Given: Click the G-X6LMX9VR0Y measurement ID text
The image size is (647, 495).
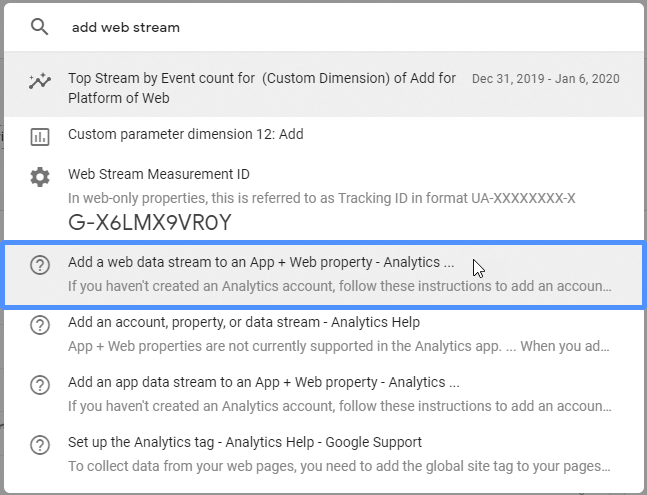Looking at the screenshot, I should [x=150, y=223].
